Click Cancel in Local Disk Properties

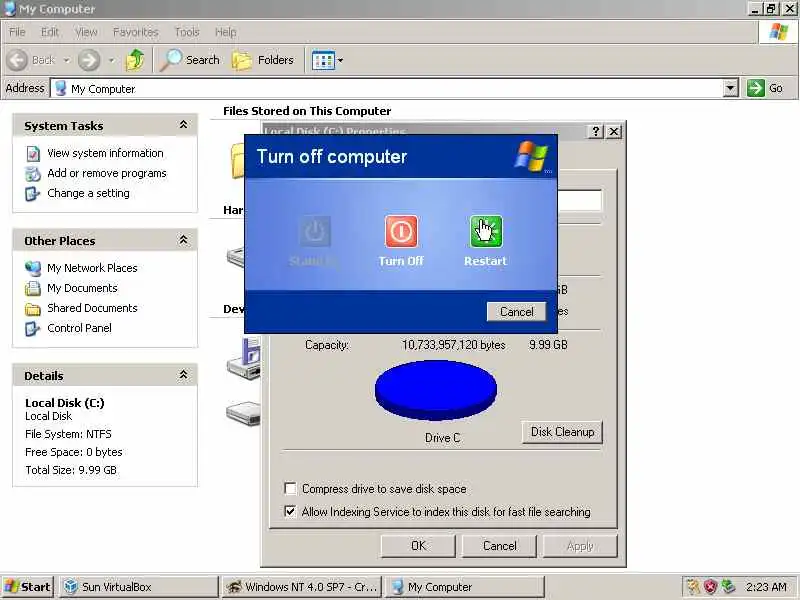point(499,546)
